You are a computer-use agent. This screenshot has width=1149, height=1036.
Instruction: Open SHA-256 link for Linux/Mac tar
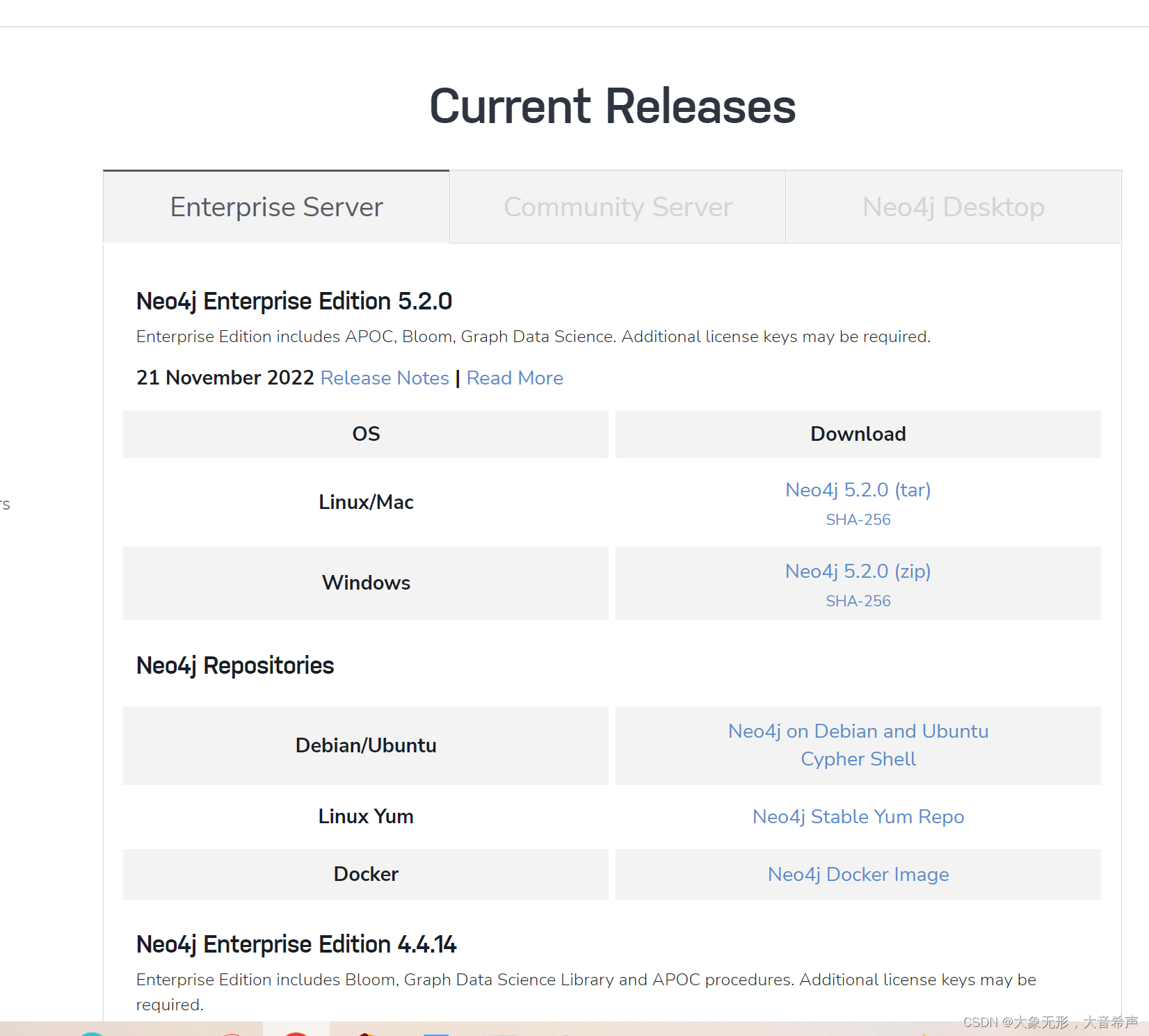858,519
